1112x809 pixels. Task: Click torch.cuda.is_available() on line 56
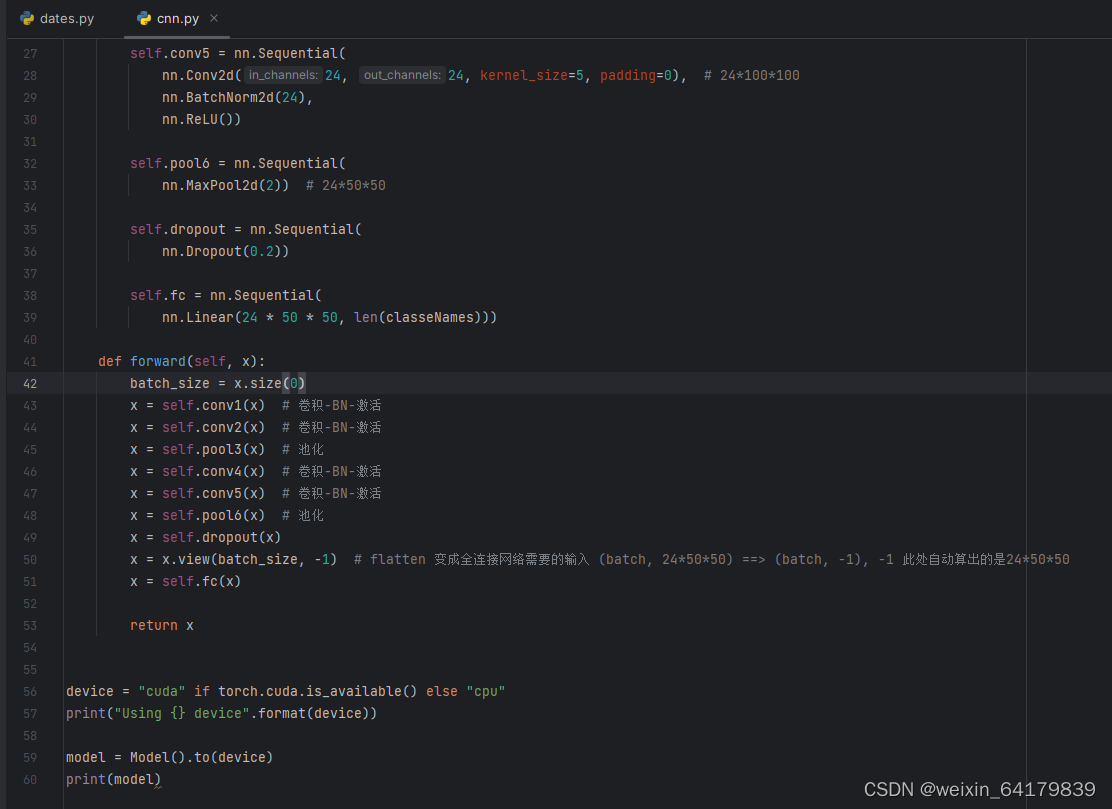318,691
